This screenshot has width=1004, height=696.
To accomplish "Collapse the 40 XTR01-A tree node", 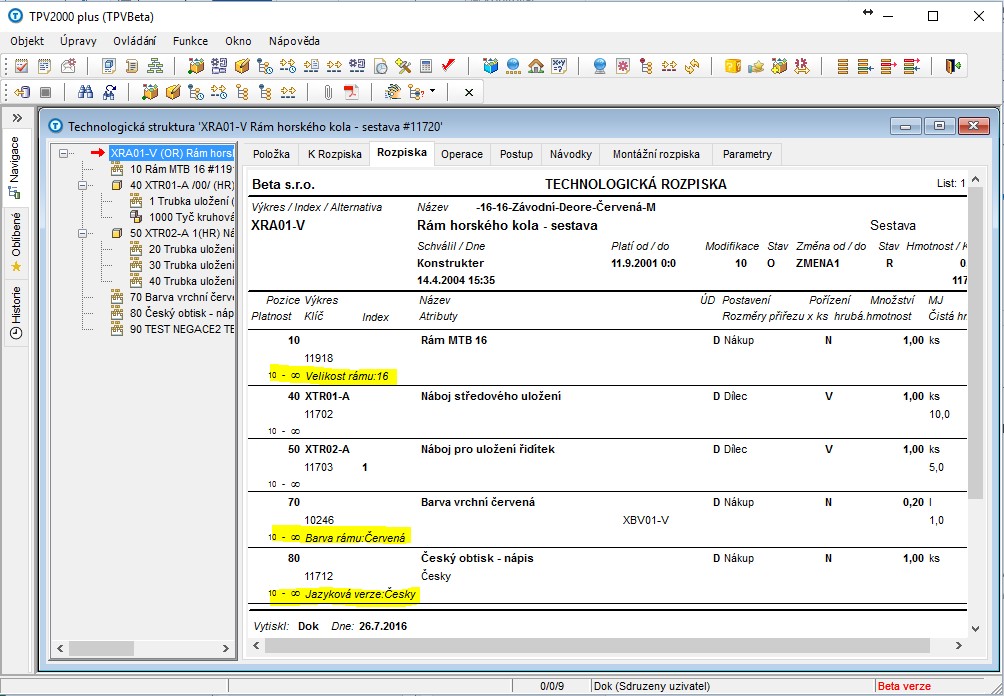I will (x=82, y=185).
